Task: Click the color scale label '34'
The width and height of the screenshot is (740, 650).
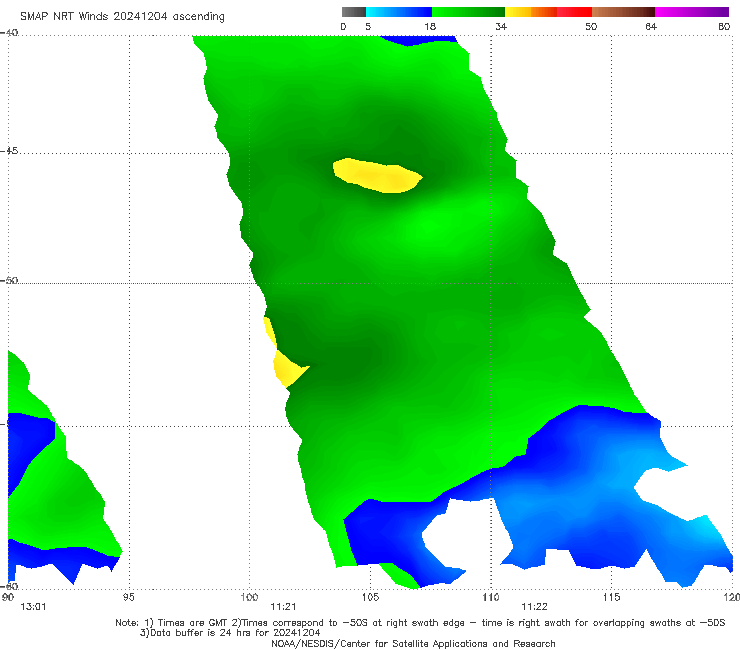Action: pos(501,26)
